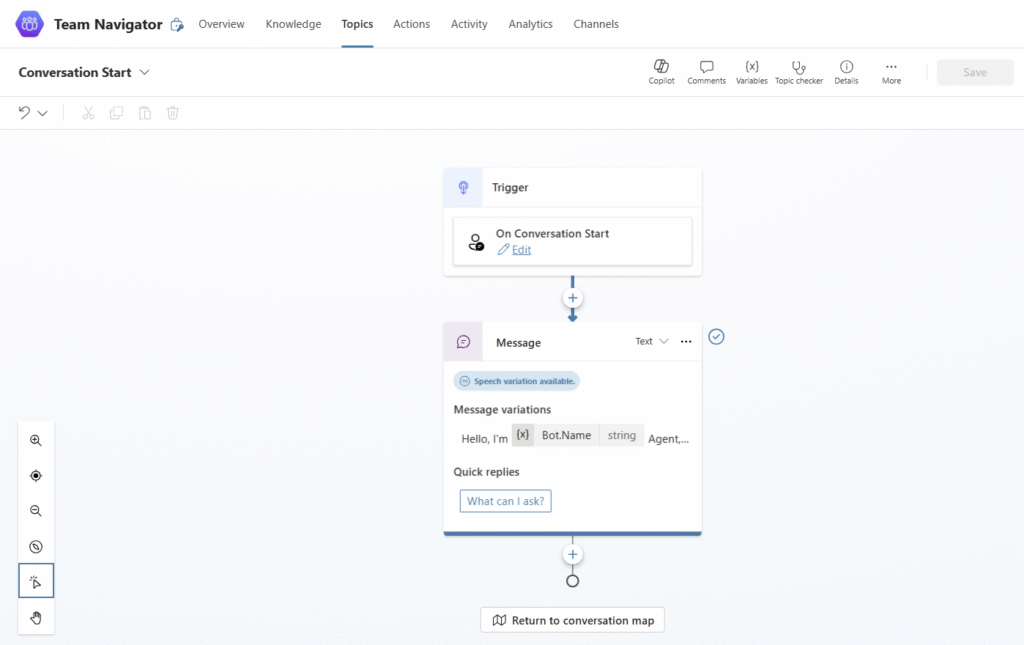Zoom out of the canvas
1024x645 pixels.
pos(36,511)
